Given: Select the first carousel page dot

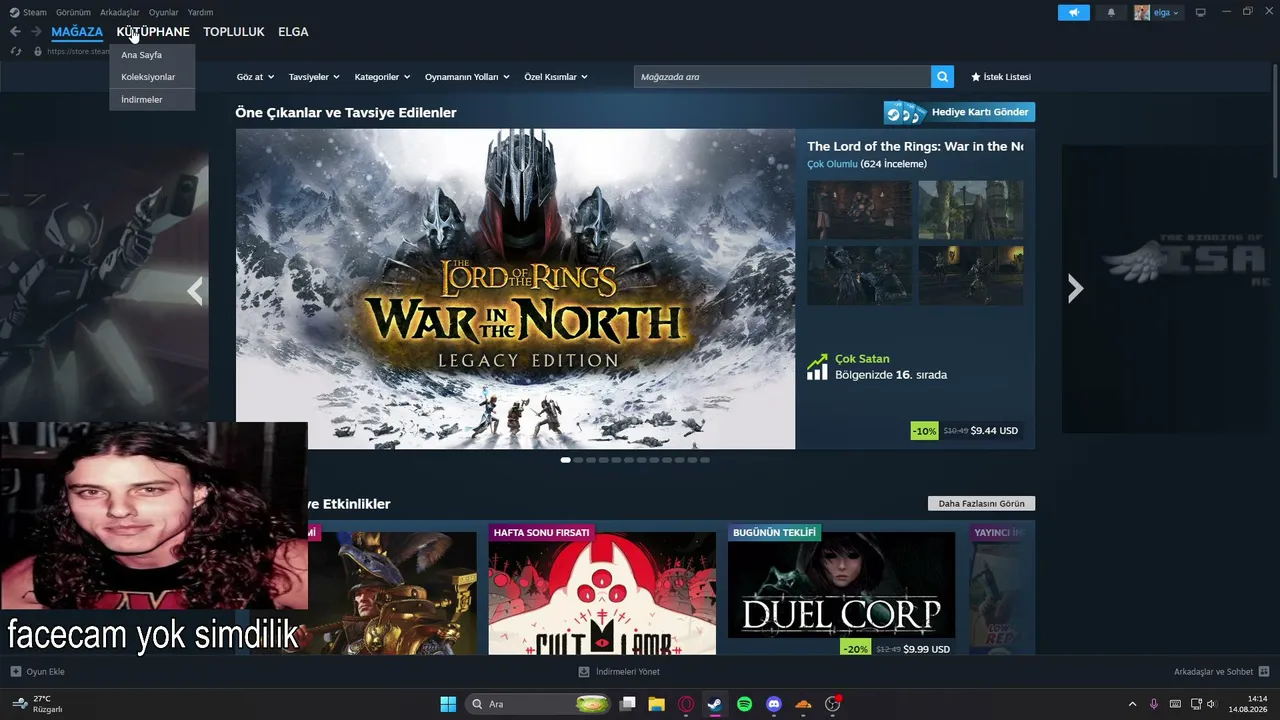Looking at the screenshot, I should (566, 460).
